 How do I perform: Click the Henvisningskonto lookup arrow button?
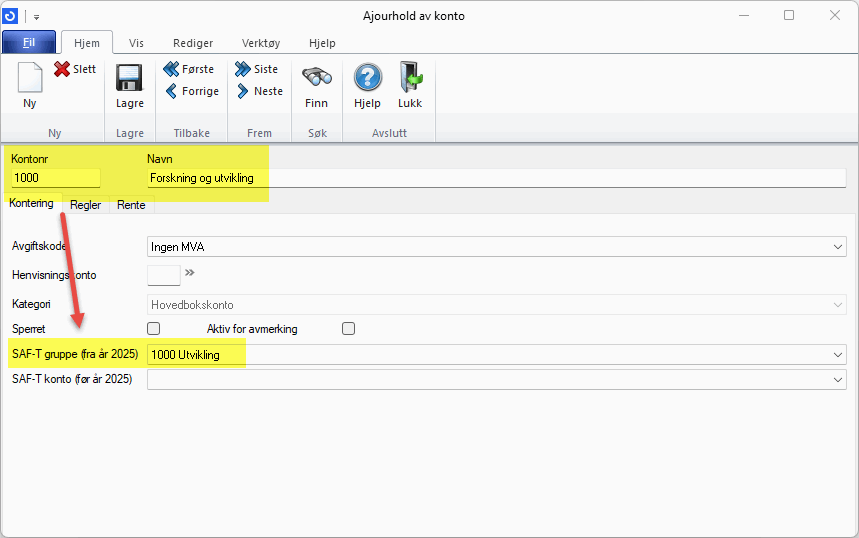[190, 272]
